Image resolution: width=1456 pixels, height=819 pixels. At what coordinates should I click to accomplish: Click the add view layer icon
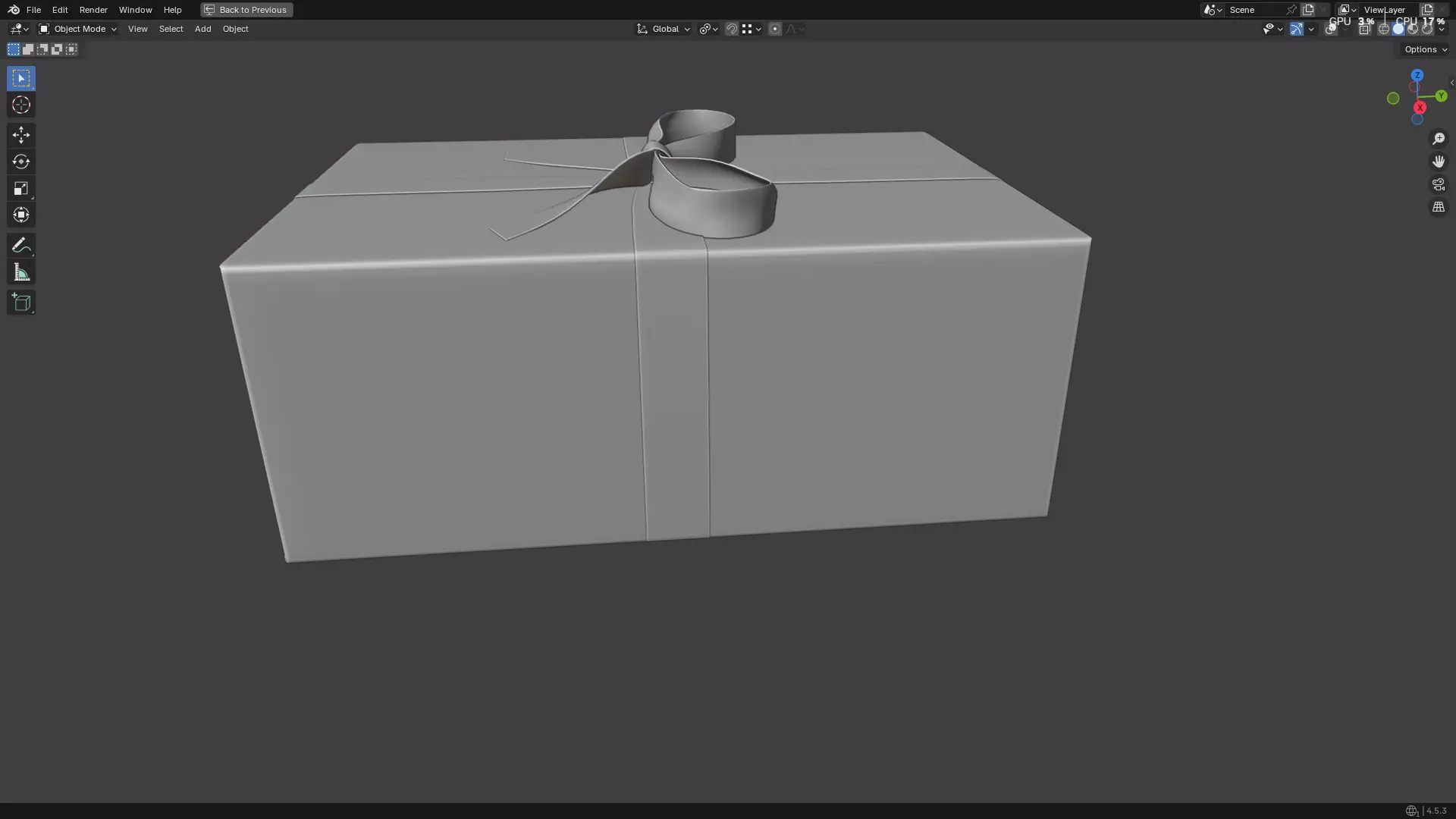pos(1427,10)
